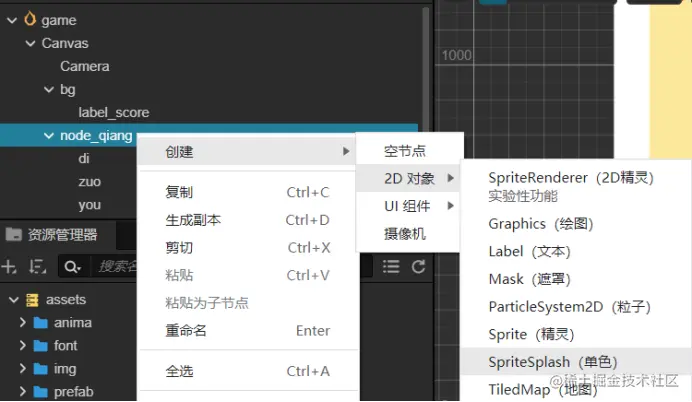Switch to the 资源管理器 tab
This screenshot has width=692, height=402.
pyautogui.click(x=58, y=235)
